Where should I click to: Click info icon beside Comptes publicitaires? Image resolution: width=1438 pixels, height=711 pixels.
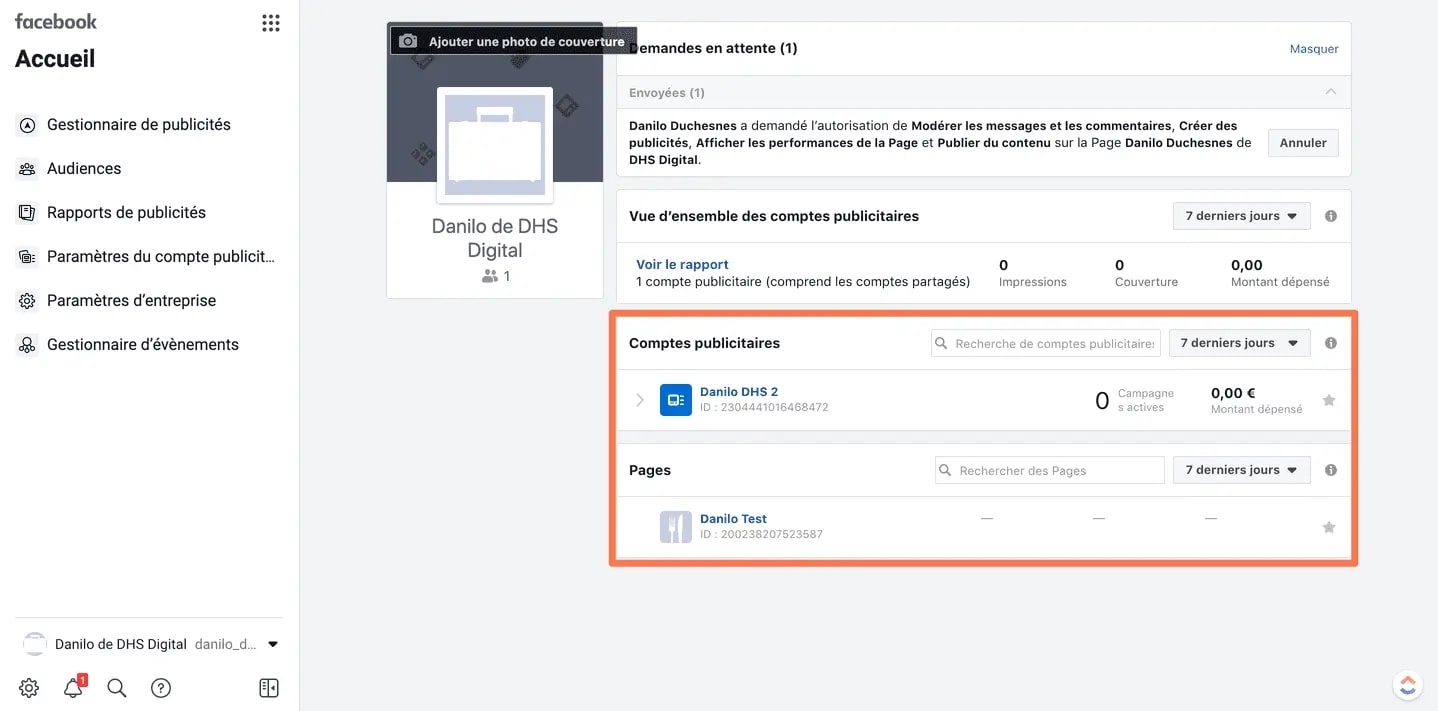click(x=1330, y=343)
